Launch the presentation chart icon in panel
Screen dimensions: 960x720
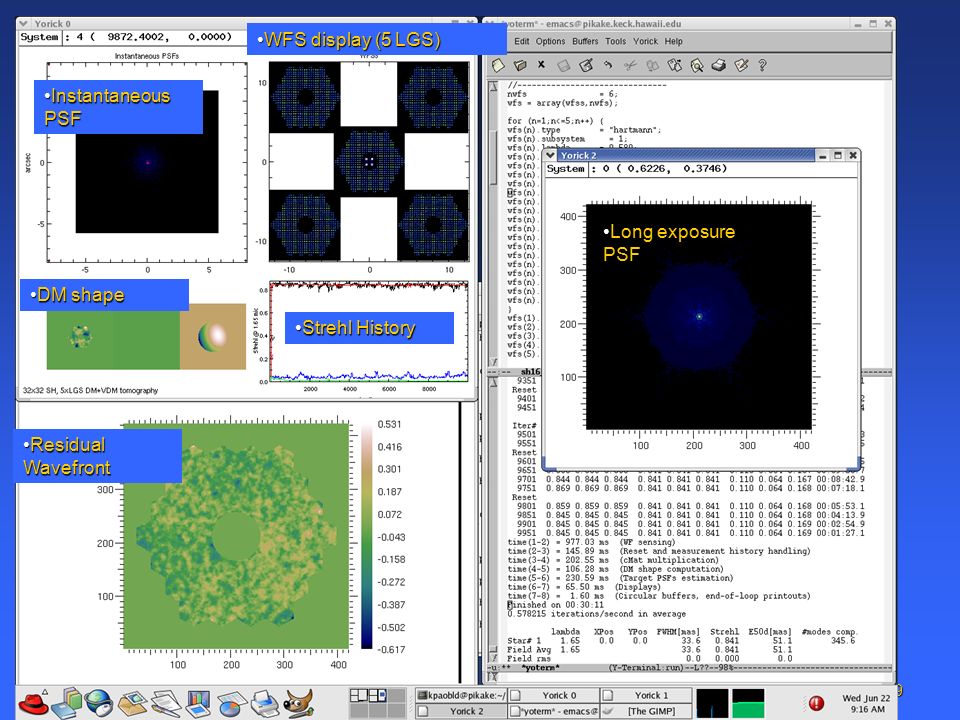198,703
